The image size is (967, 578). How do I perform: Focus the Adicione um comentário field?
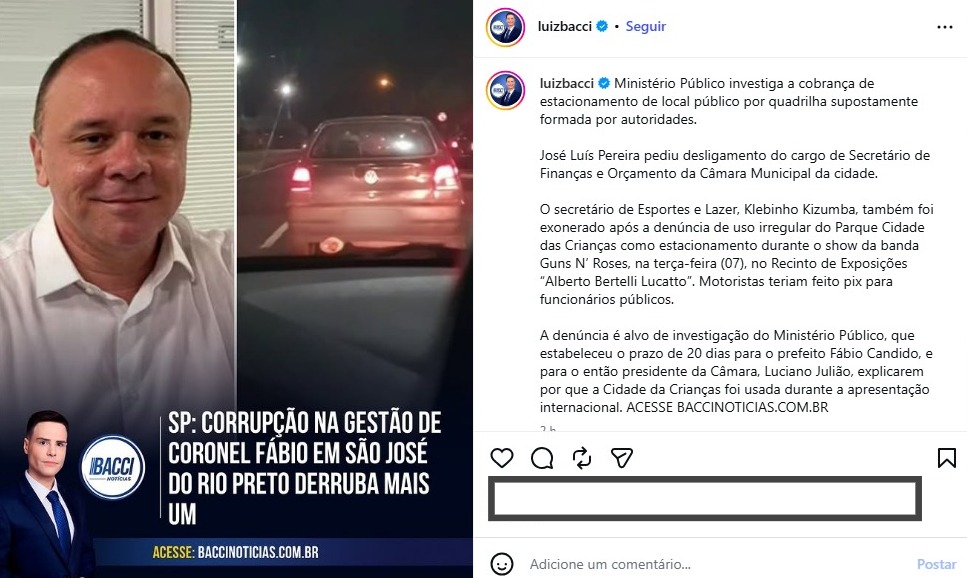pos(715,564)
